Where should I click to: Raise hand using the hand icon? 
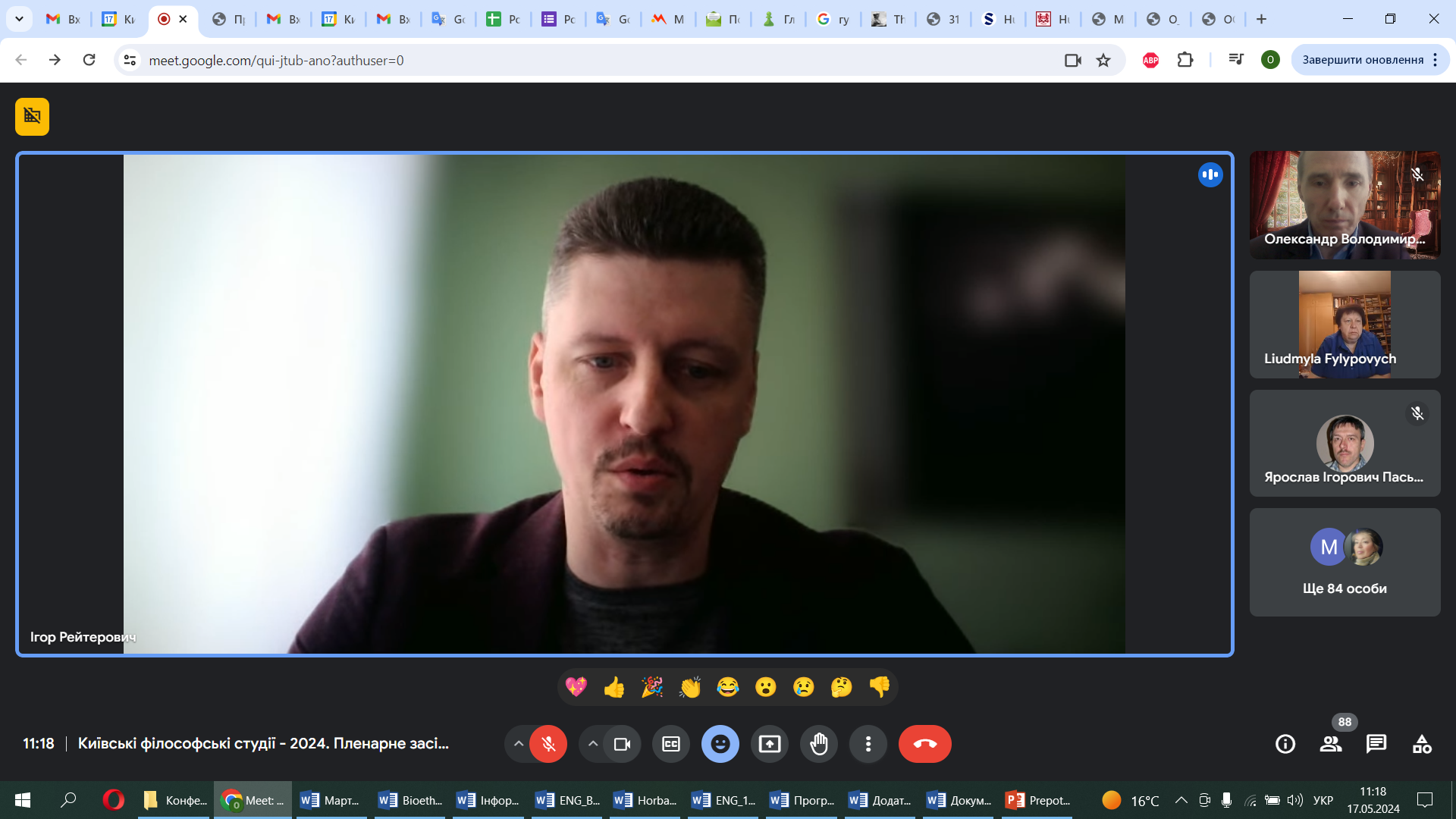[x=819, y=744]
